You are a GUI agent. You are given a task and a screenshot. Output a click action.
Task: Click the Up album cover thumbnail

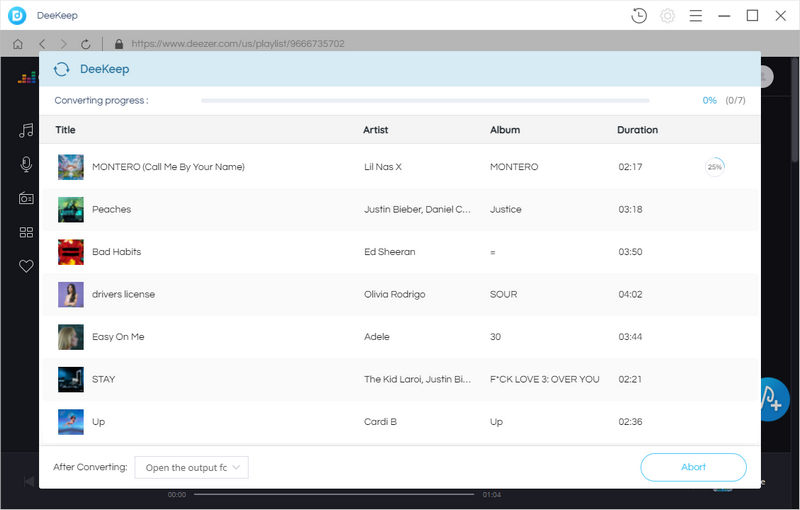click(70, 422)
